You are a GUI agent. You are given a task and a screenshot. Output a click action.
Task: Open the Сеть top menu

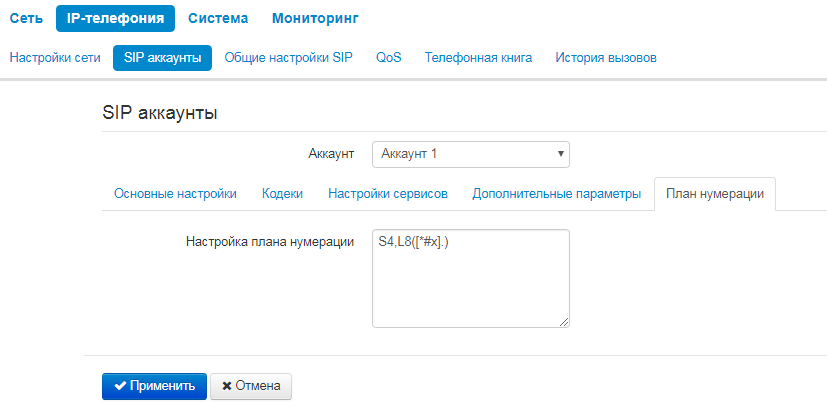tap(25, 18)
